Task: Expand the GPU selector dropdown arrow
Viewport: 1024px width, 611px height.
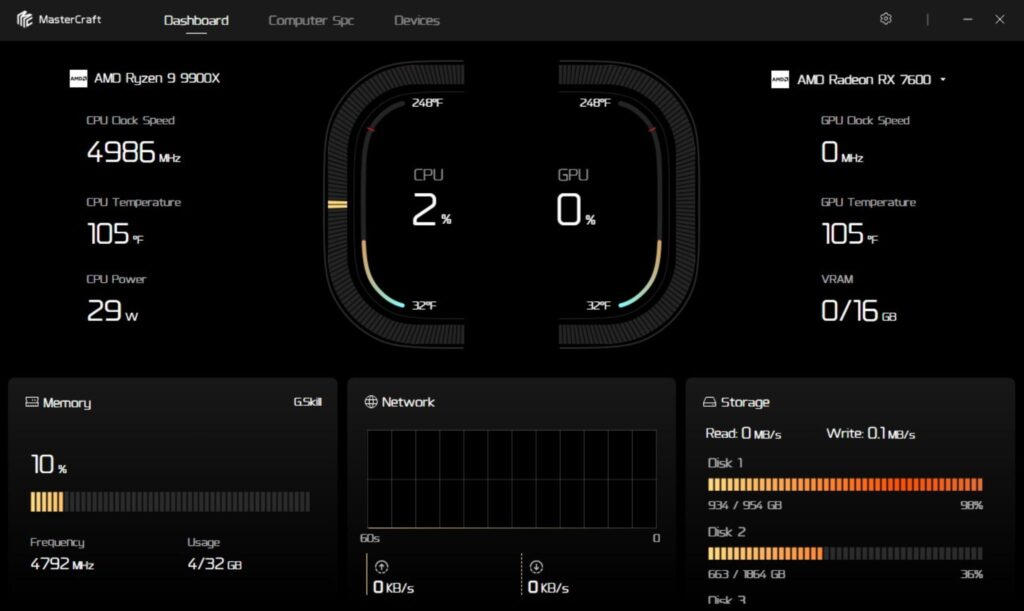Action: (x=943, y=80)
